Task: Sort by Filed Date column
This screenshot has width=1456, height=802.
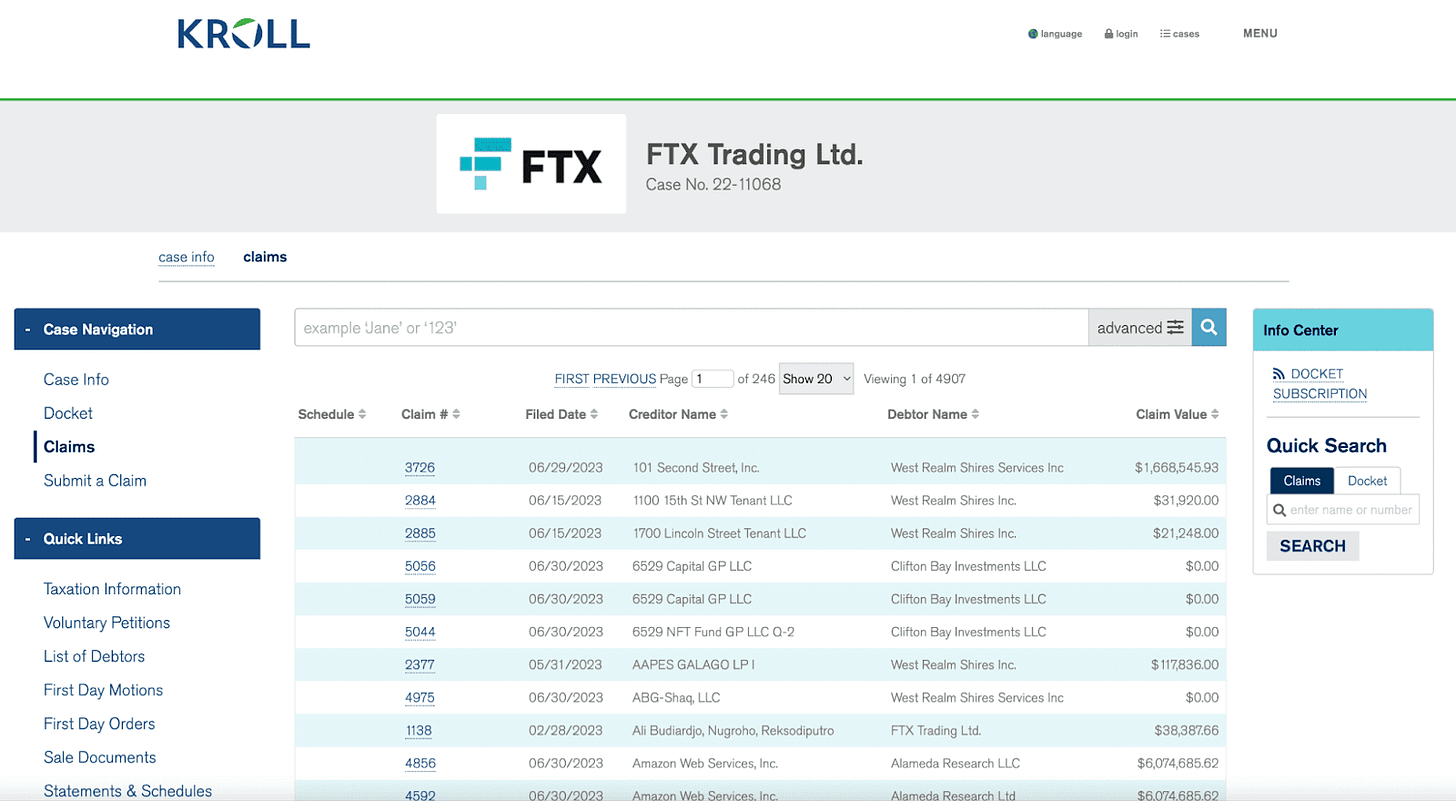Action: (562, 414)
